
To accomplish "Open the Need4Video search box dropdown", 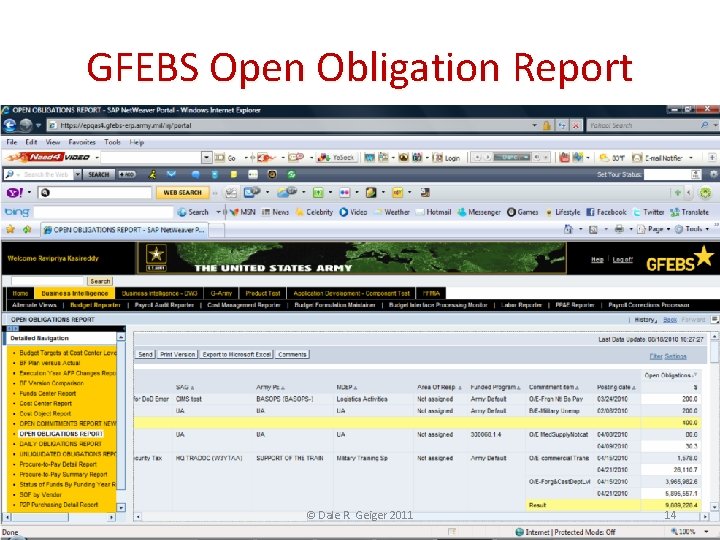I will tap(207, 158).
